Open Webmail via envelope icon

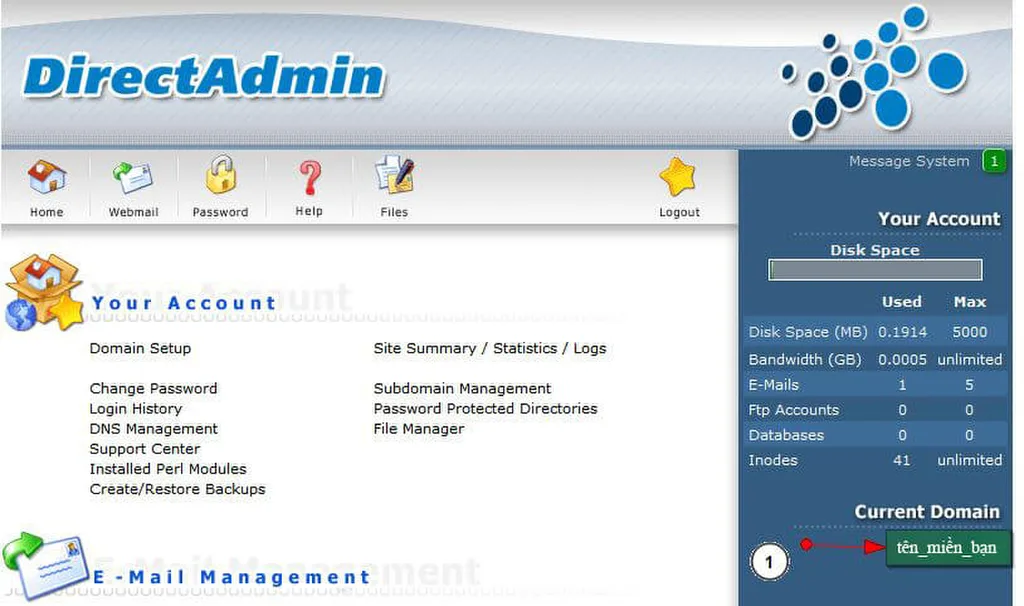pos(133,178)
